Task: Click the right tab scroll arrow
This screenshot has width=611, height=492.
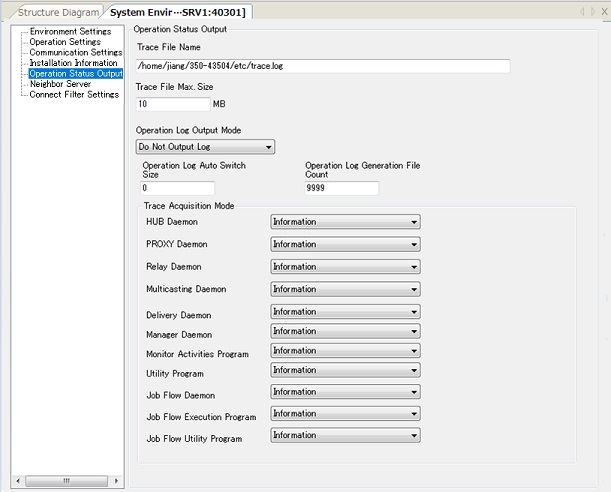Action: [x=591, y=11]
